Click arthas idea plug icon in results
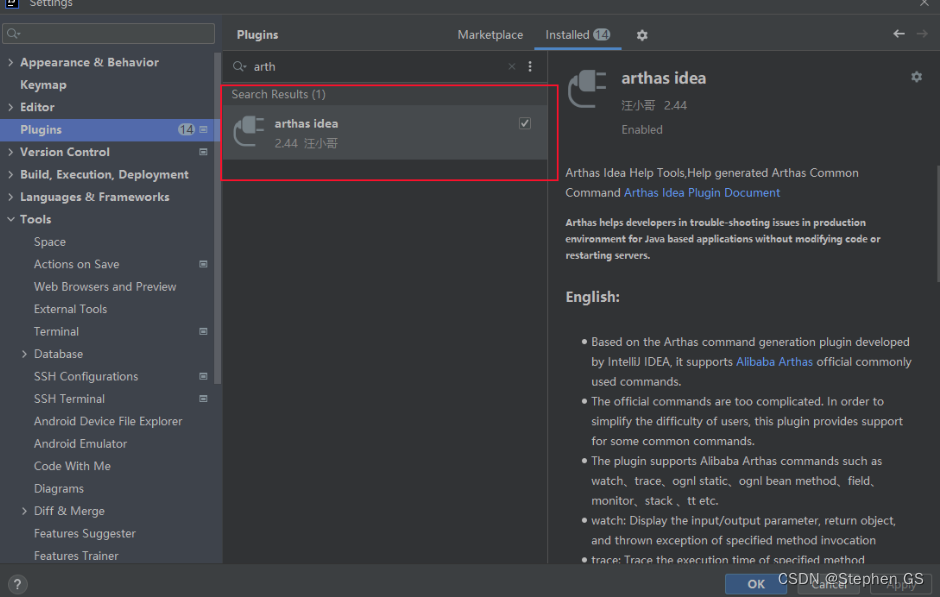The width and height of the screenshot is (940, 597). tap(249, 131)
